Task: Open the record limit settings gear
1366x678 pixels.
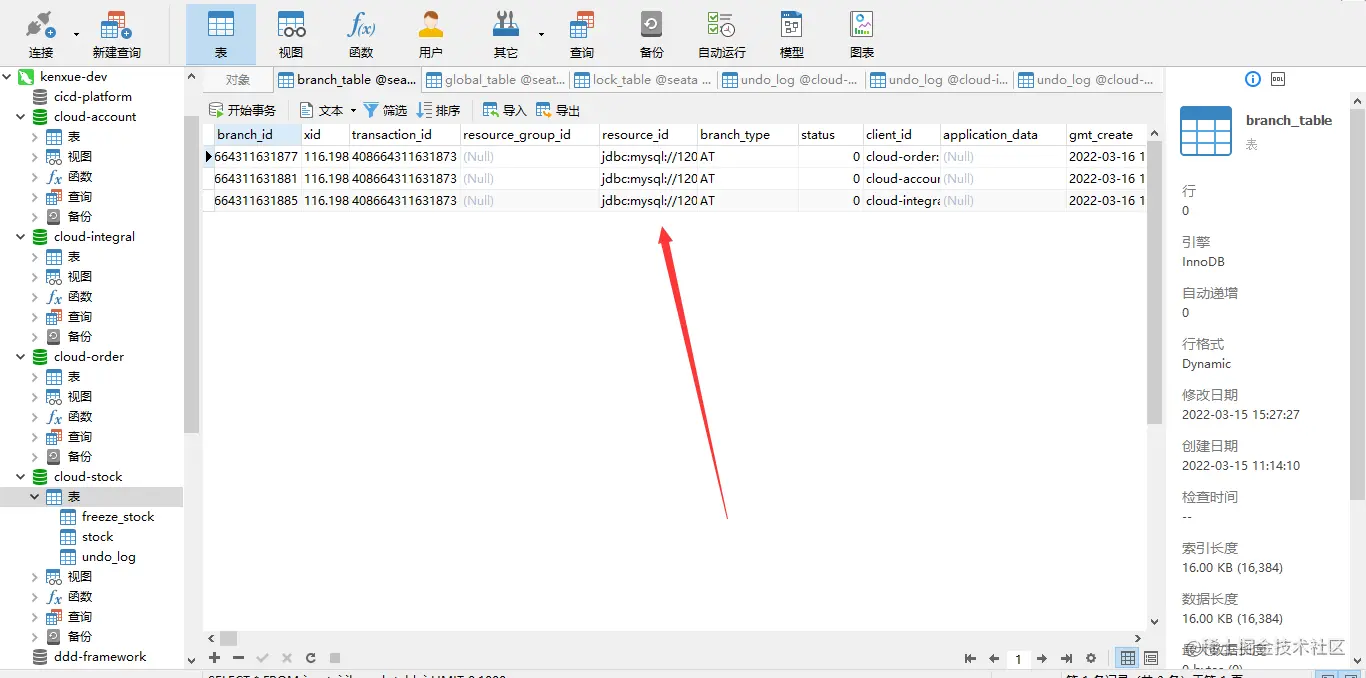Action: click(1091, 658)
